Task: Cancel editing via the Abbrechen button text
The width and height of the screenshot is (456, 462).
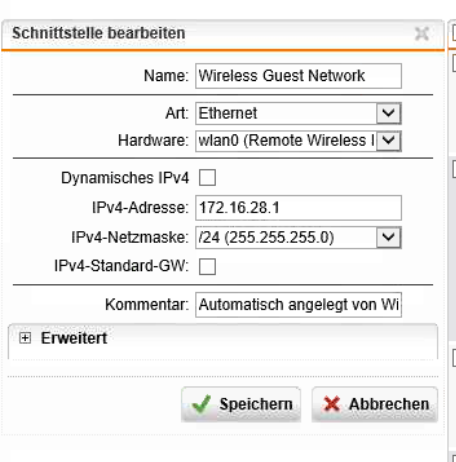Action: tap(389, 404)
